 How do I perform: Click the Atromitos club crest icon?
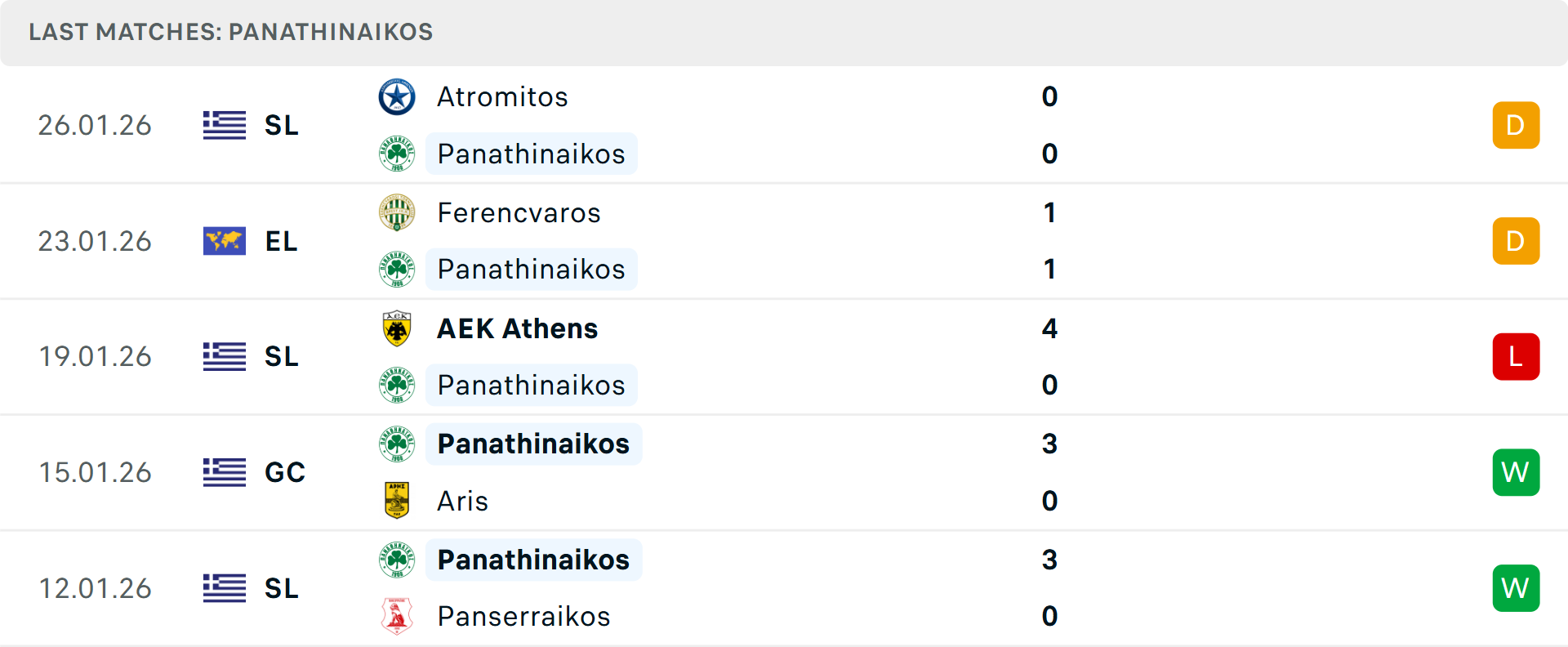coord(397,97)
